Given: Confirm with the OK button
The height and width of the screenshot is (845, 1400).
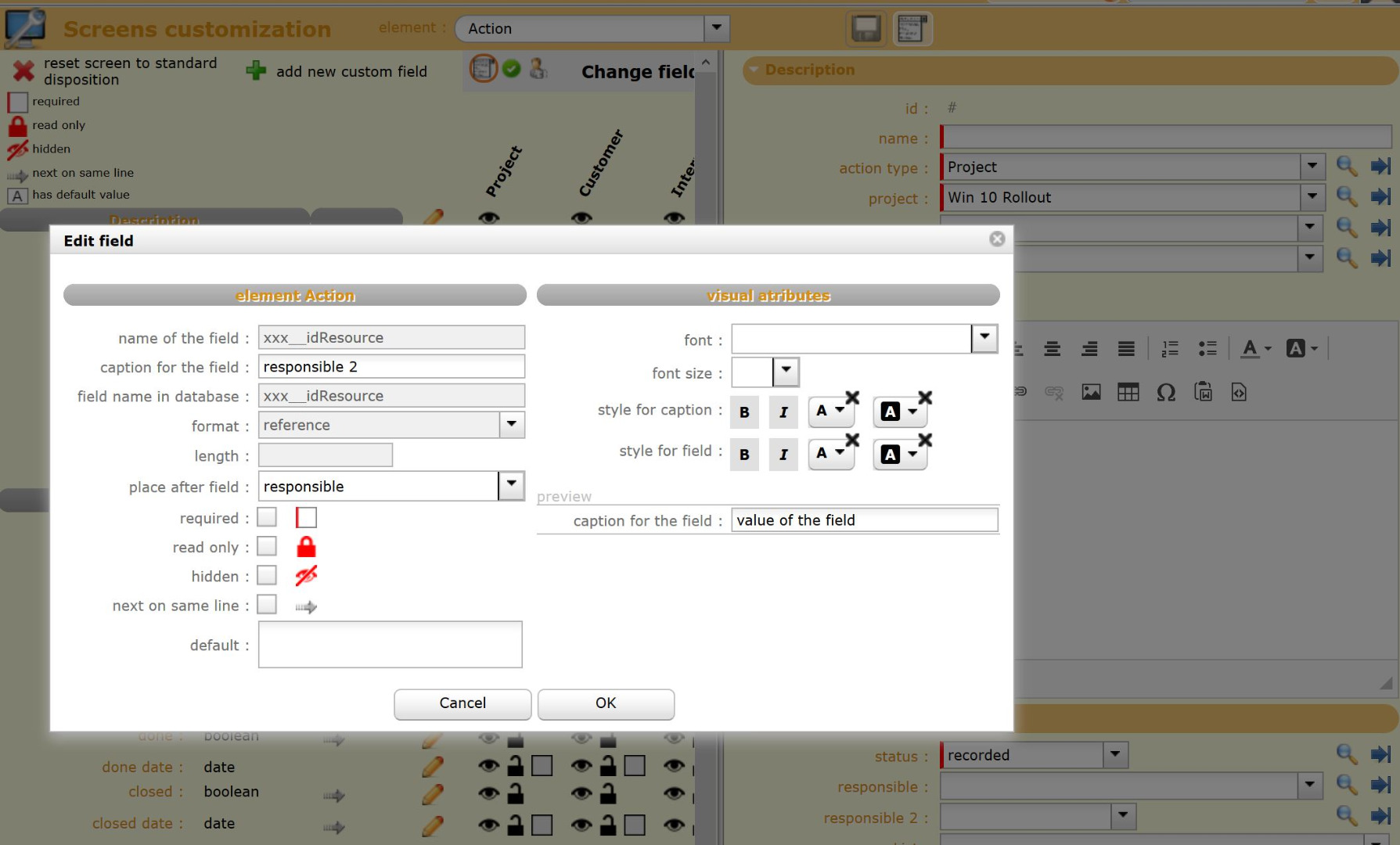Looking at the screenshot, I should click(x=606, y=703).
